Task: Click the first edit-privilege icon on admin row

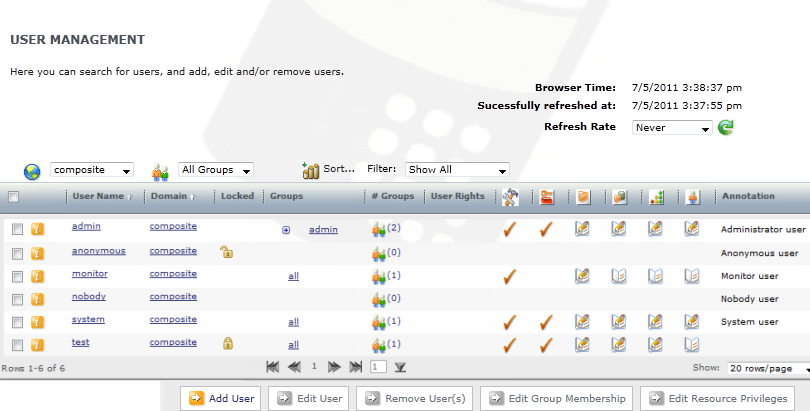Action: coord(582,228)
